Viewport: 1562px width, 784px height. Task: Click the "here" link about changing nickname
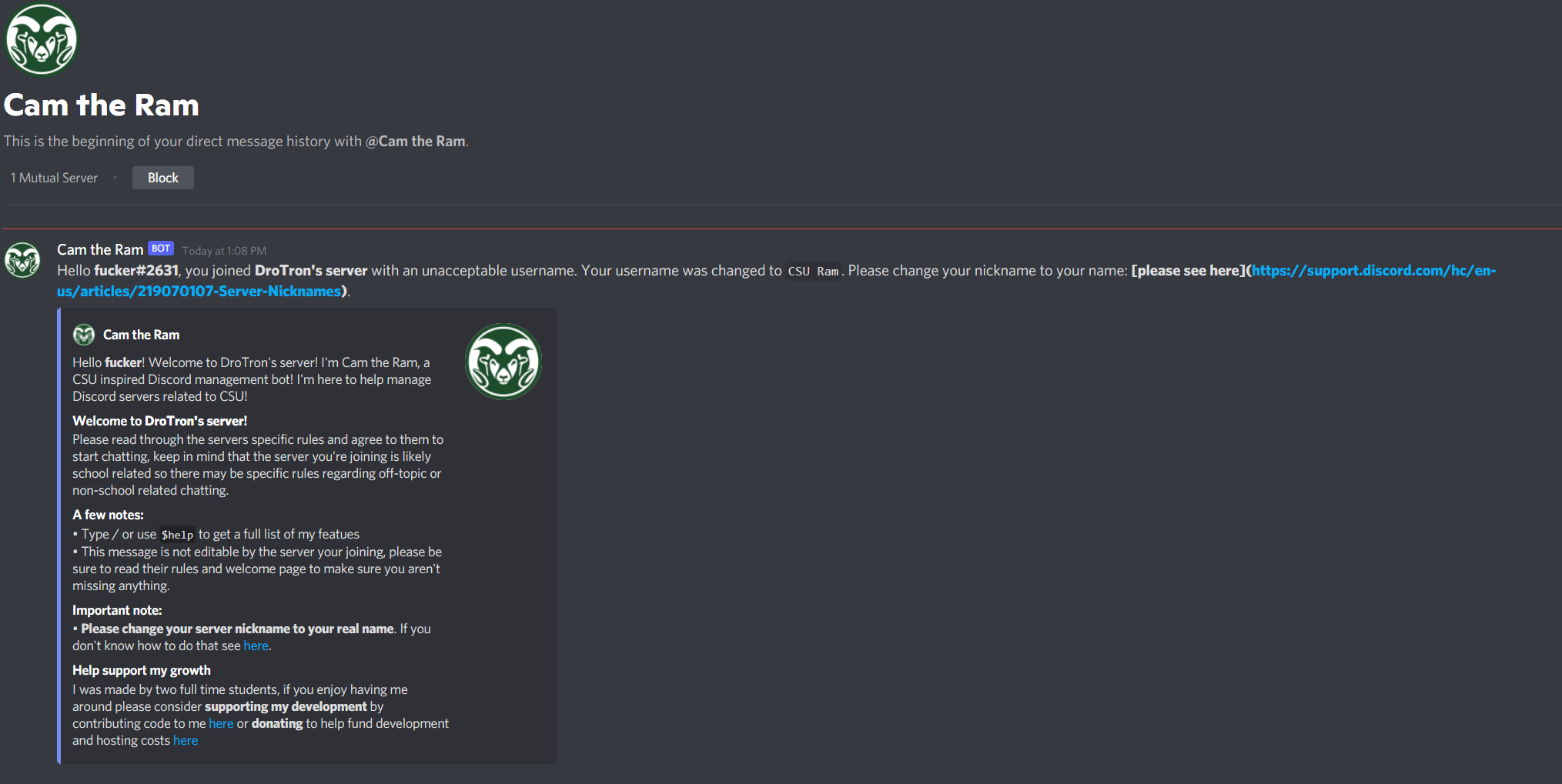click(256, 646)
